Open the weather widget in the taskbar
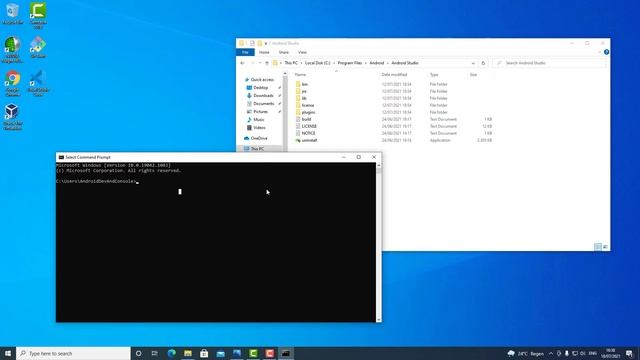The height and width of the screenshot is (360, 640). (526, 353)
